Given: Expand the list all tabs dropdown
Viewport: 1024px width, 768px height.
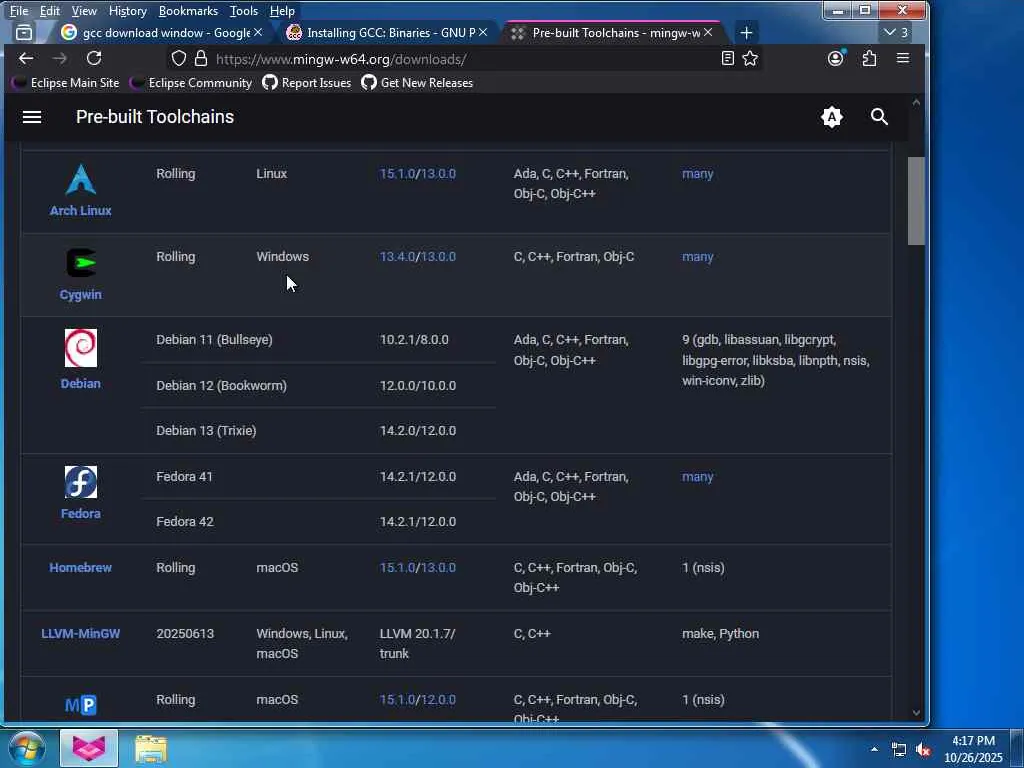Looking at the screenshot, I should [896, 33].
